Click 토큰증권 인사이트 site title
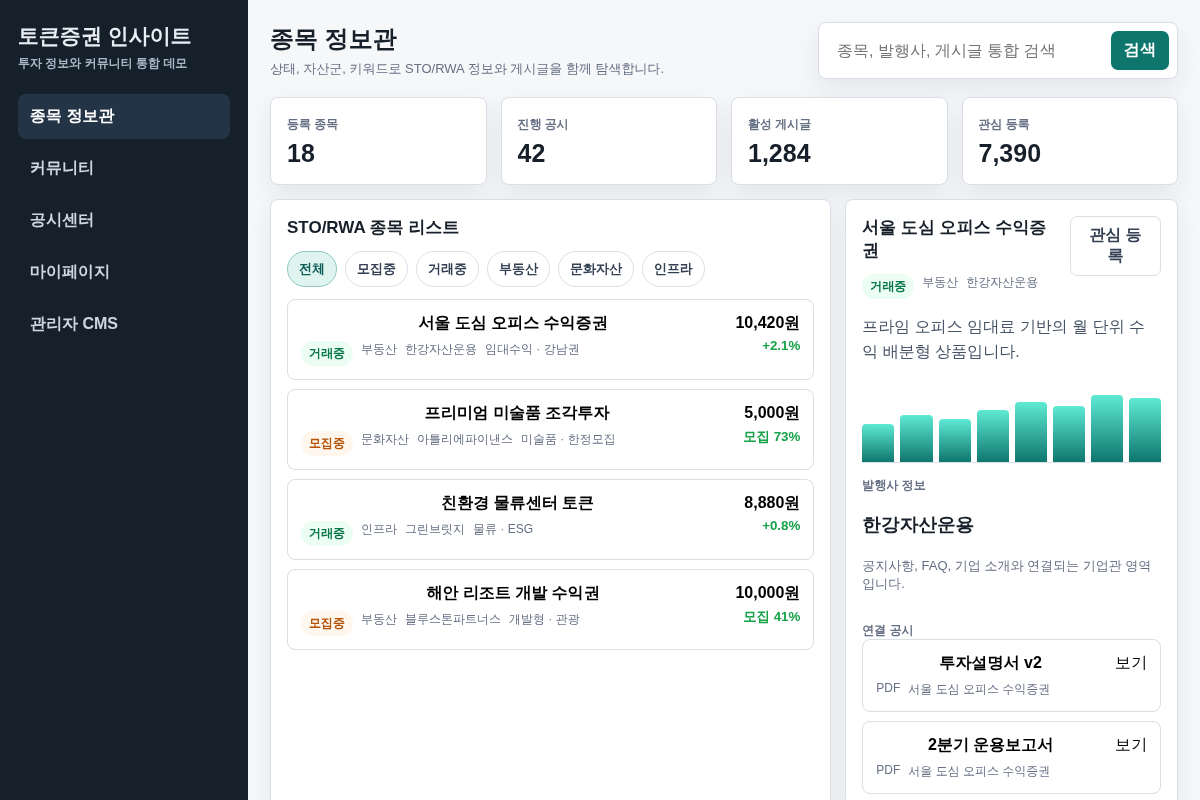The height and width of the screenshot is (800, 1200). tap(104, 37)
